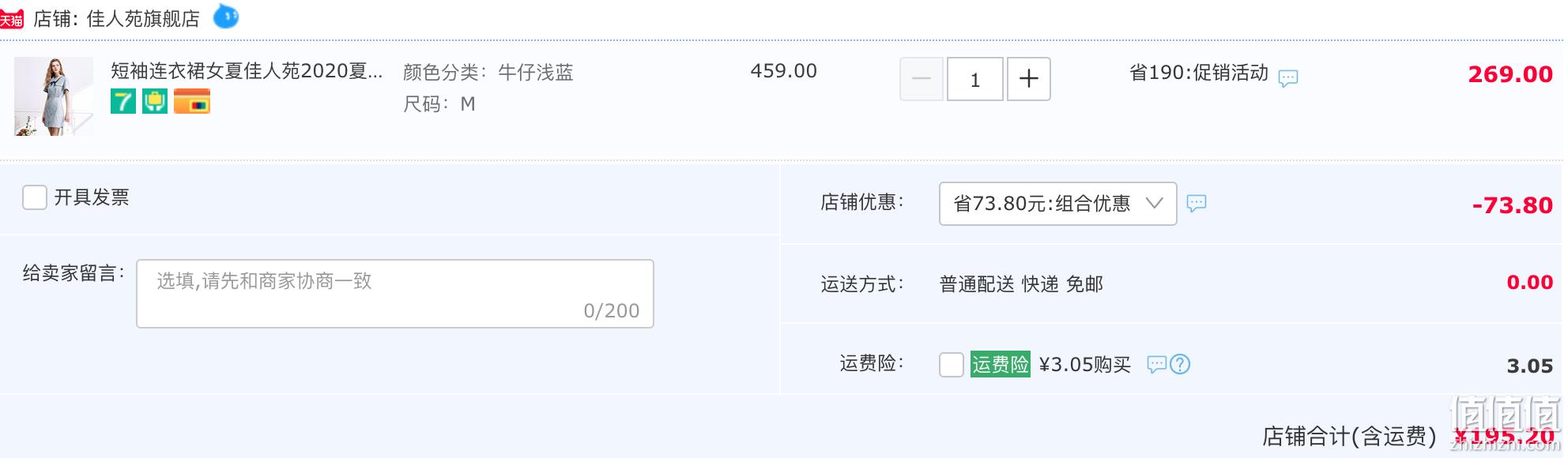Open the dress product title link
1568x458 pixels.
[x=247, y=71]
